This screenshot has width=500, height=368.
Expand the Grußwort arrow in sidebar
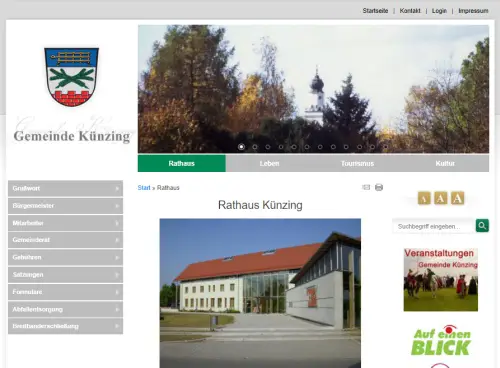pyautogui.click(x=117, y=189)
